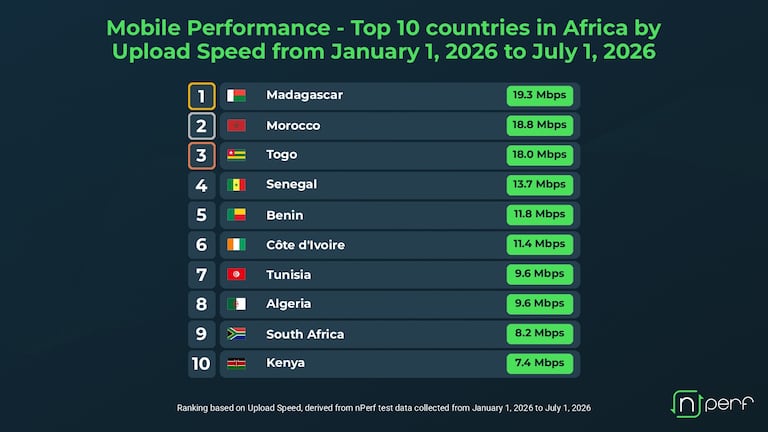Click the Tunisia flag icon
768x432 pixels.
[236, 274]
